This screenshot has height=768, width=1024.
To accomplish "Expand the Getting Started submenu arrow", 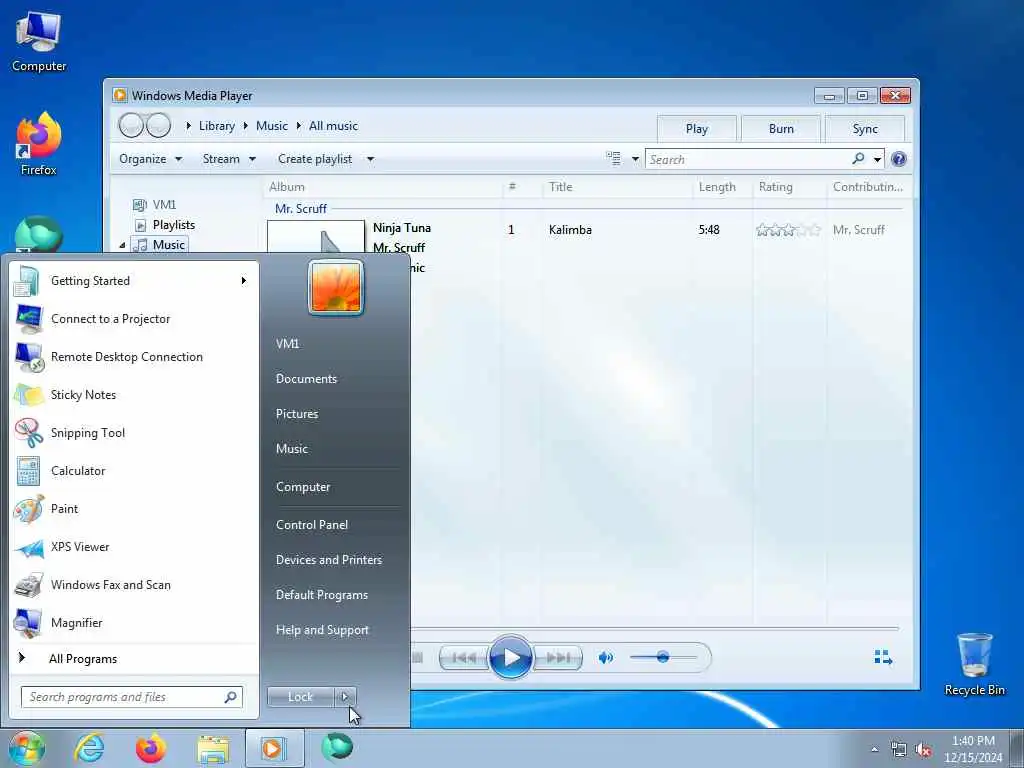I will pyautogui.click(x=244, y=281).
